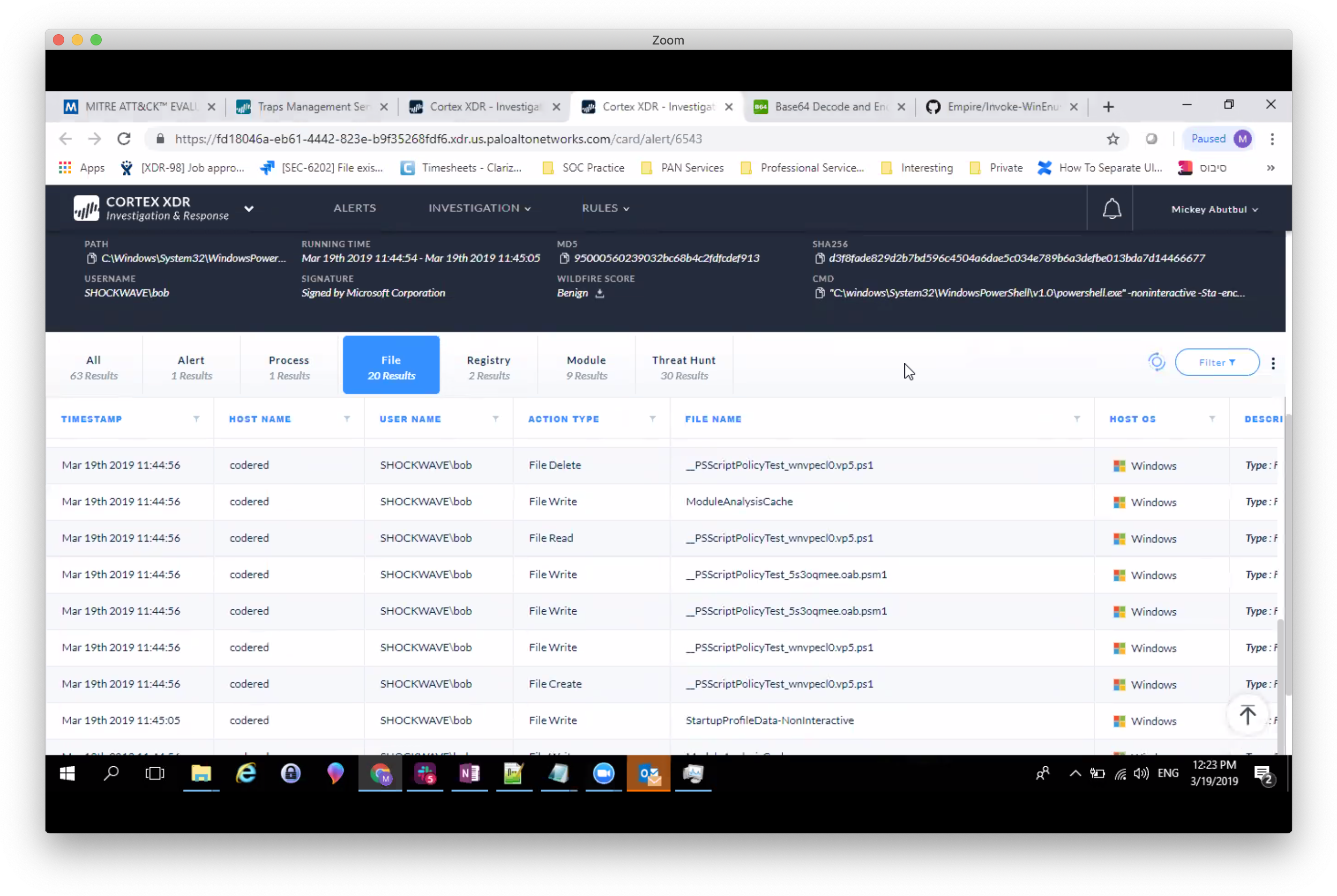Open PAN Services bookmark folder
Image resolution: width=1337 pixels, height=896 pixels.
point(682,167)
